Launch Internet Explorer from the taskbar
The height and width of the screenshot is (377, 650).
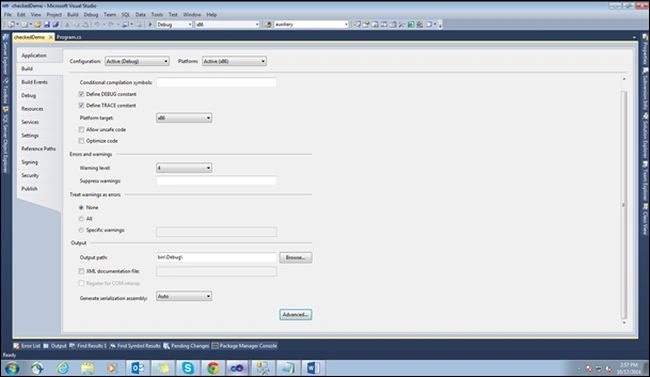point(63,368)
